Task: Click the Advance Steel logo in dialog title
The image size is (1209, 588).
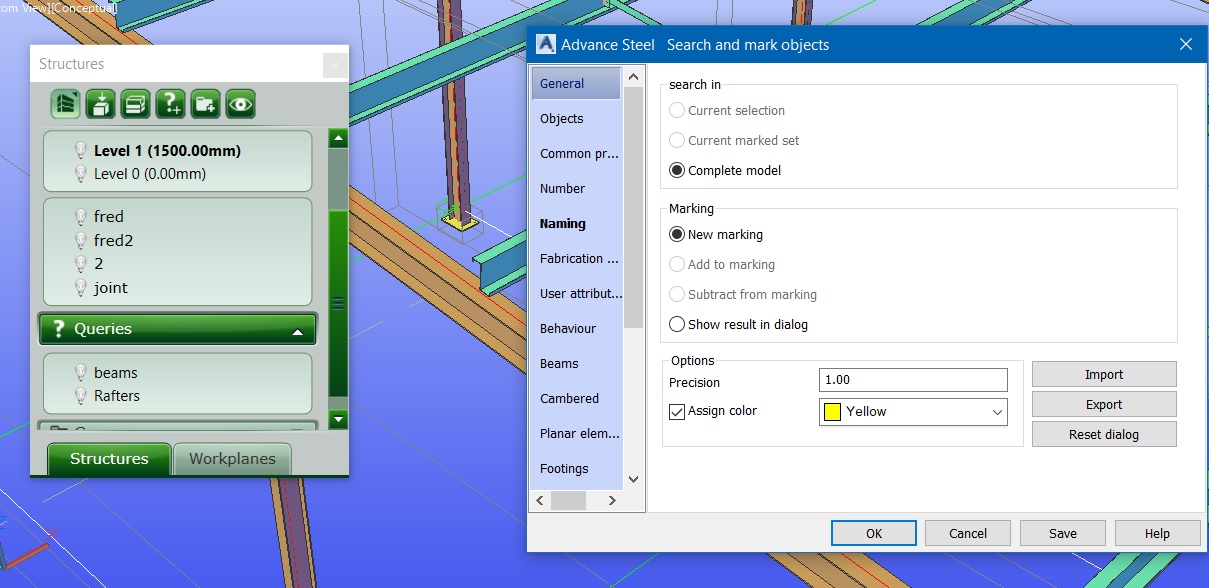Action: (546, 44)
